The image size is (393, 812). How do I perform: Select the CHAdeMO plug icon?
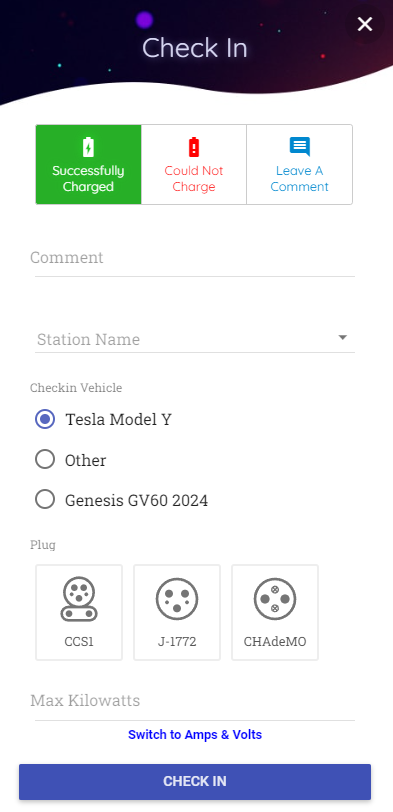coord(275,599)
